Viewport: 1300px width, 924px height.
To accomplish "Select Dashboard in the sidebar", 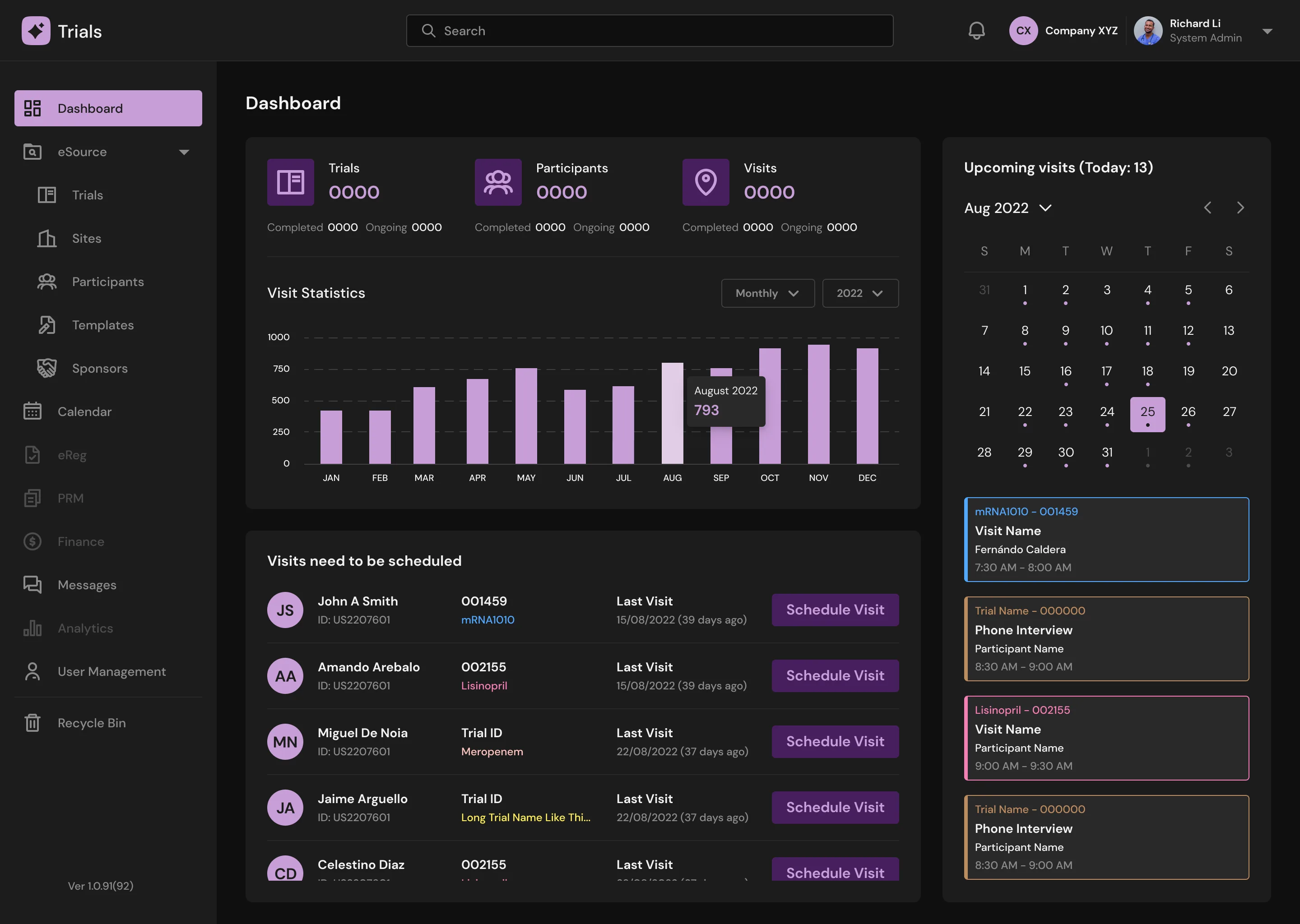I will [x=108, y=108].
